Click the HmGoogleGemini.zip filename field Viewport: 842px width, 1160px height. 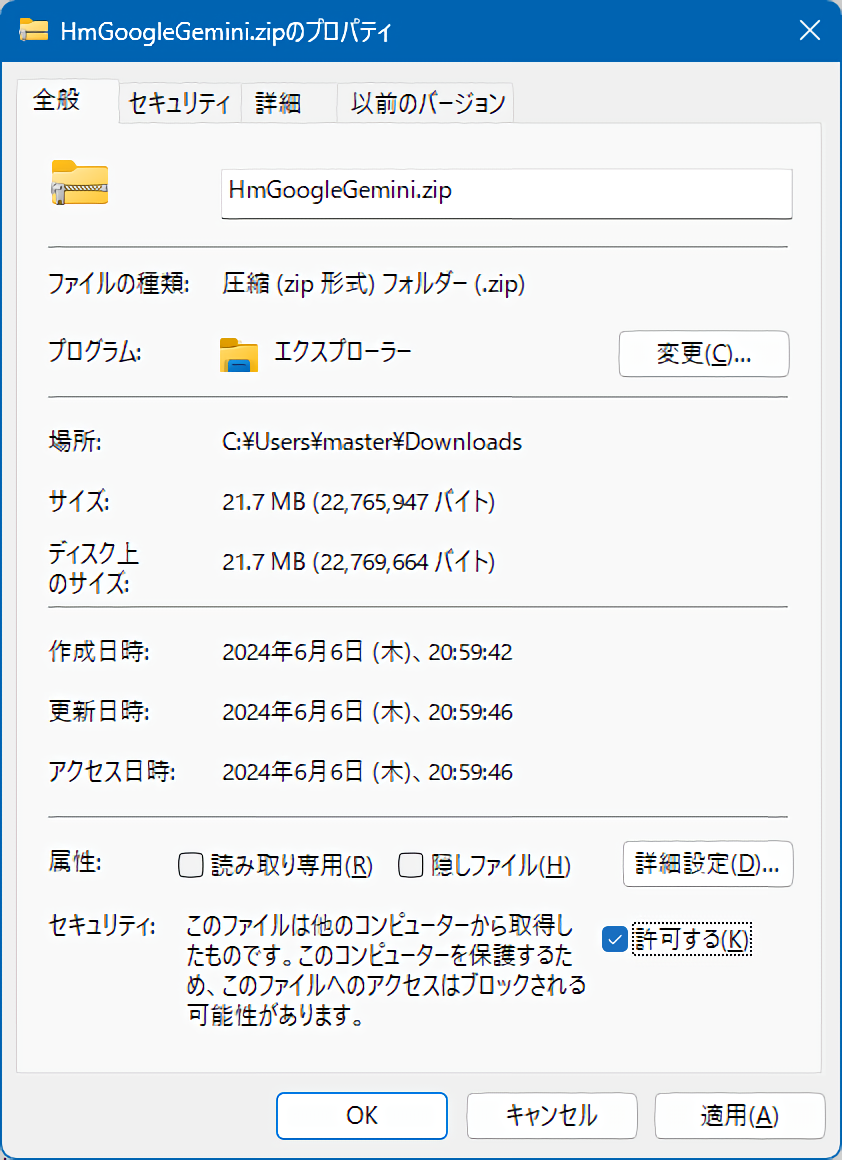(x=505, y=191)
